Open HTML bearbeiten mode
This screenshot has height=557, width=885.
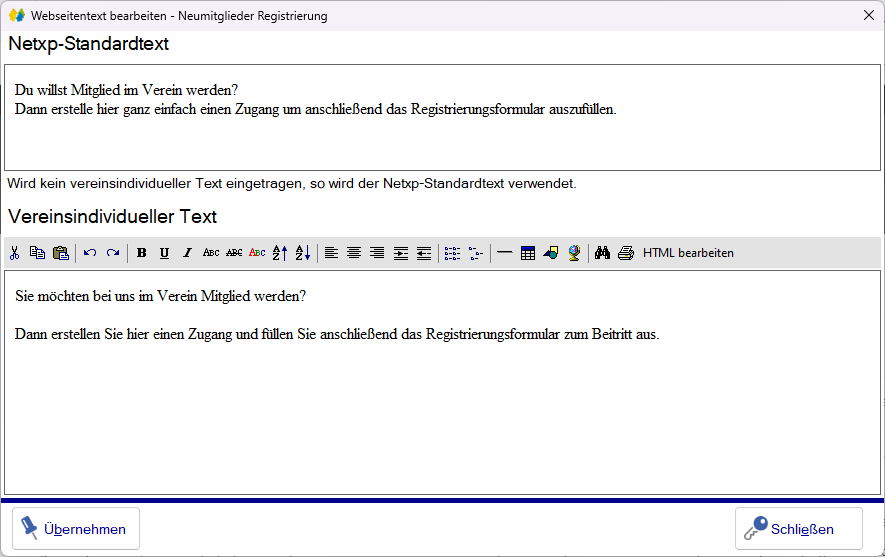coord(688,253)
